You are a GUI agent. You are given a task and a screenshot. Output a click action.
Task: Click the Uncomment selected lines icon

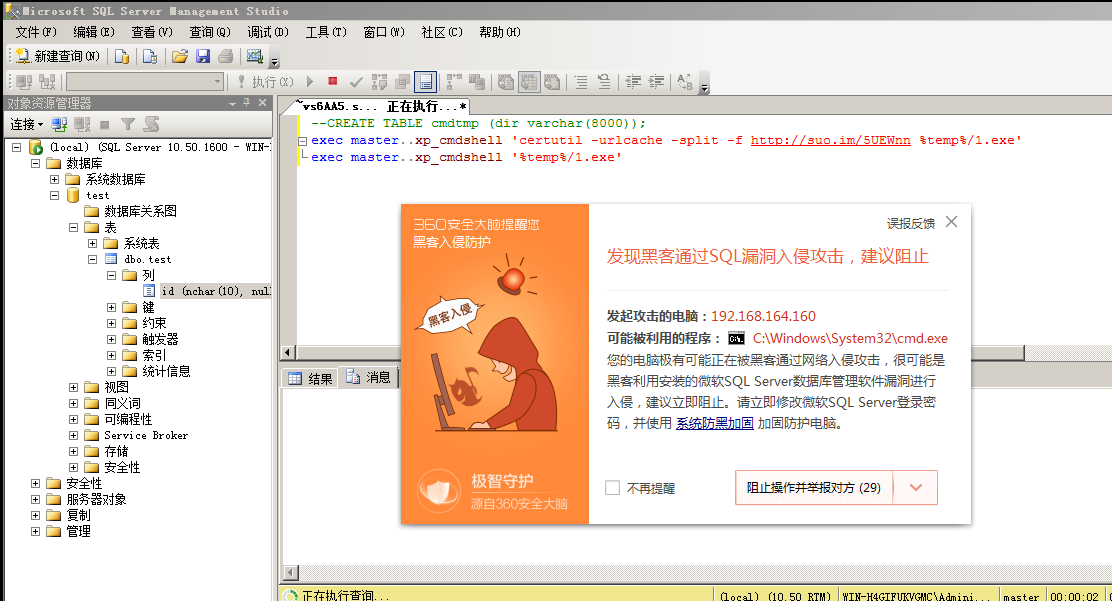(x=604, y=82)
